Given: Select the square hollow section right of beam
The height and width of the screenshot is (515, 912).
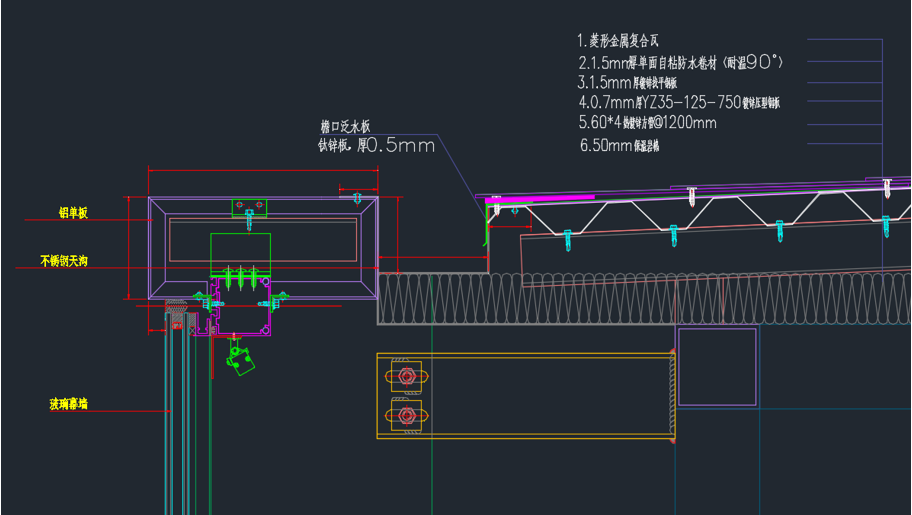Looking at the screenshot, I should pyautogui.click(x=716, y=366).
